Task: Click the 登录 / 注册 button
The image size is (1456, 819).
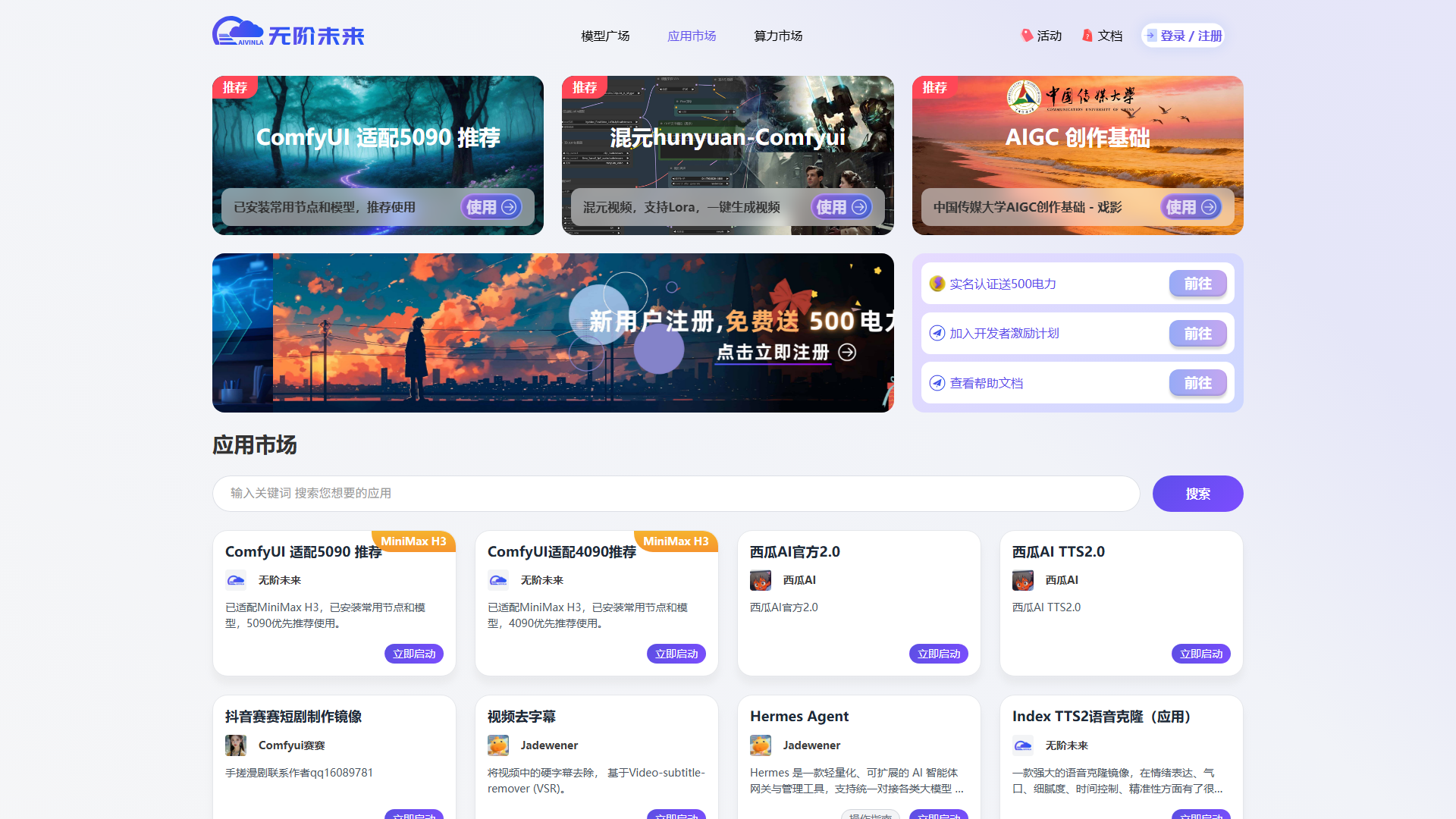Action: point(1183,36)
